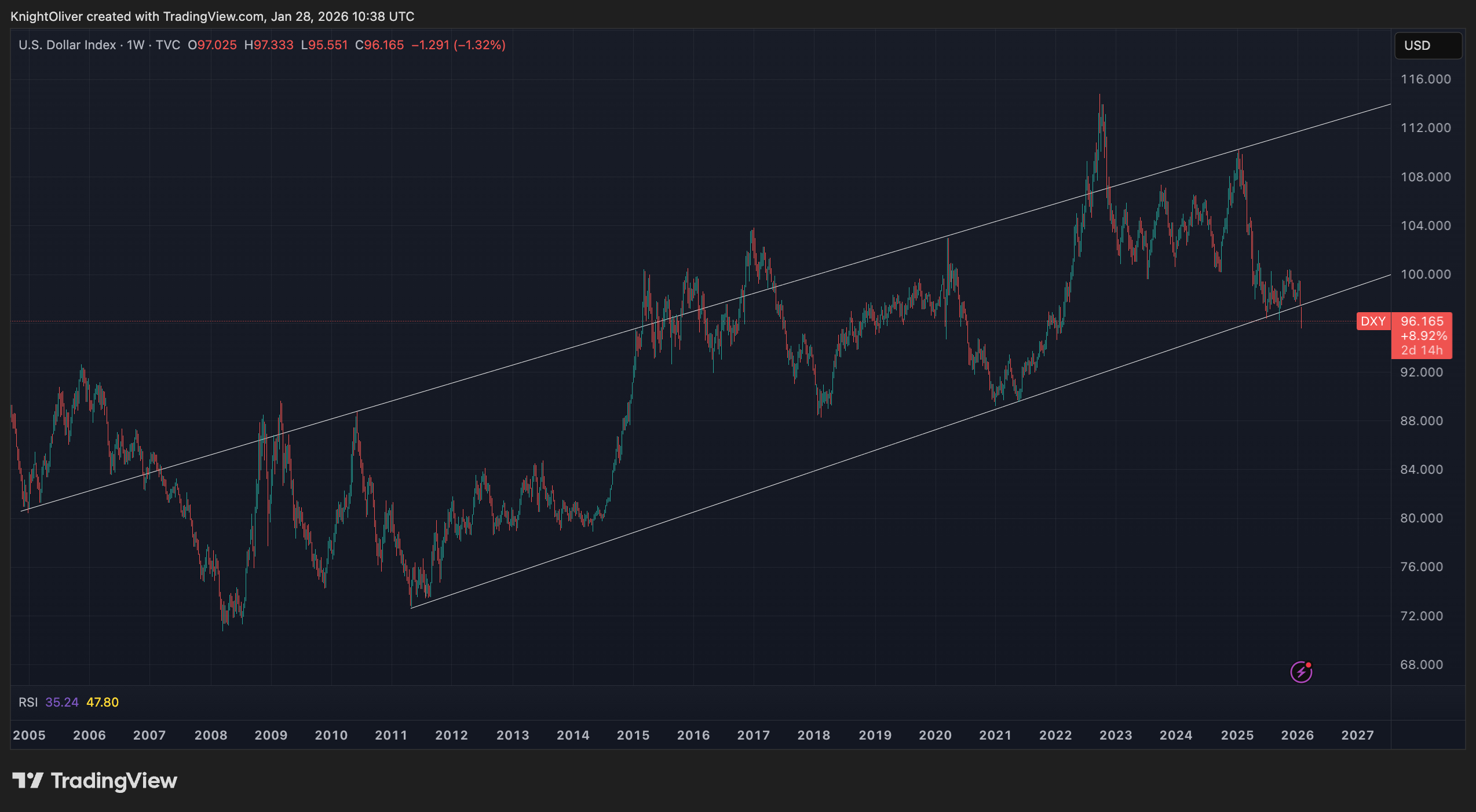Click the TradingView wordmark text
This screenshot has width=1476, height=812.
tap(114, 781)
